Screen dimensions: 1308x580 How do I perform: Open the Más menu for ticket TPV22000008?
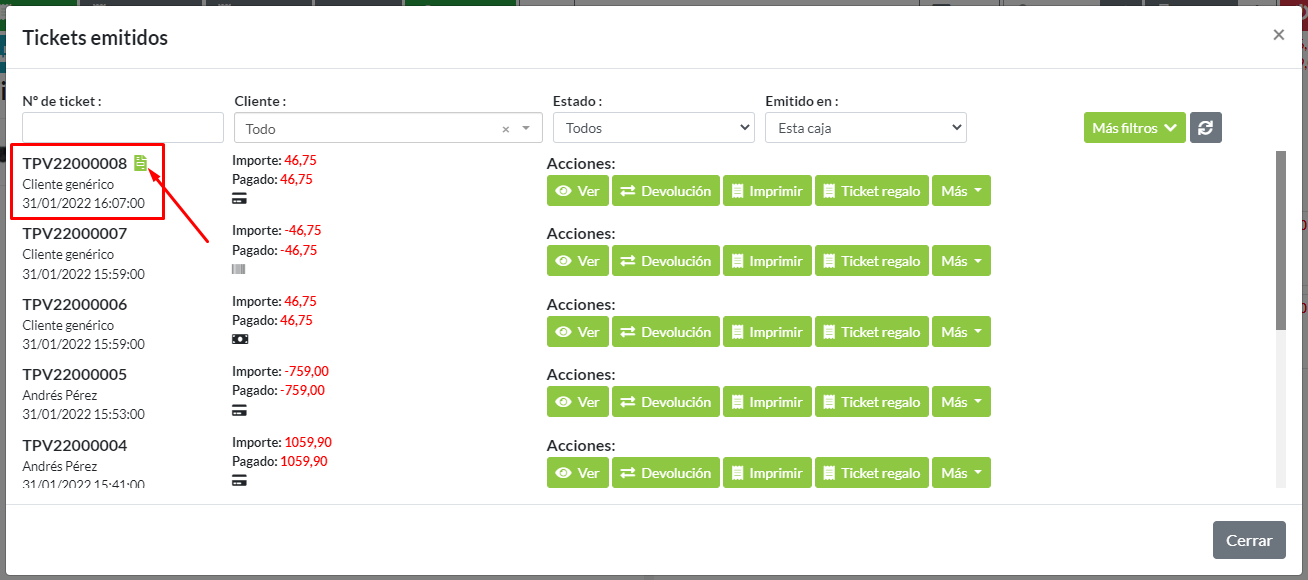961,191
